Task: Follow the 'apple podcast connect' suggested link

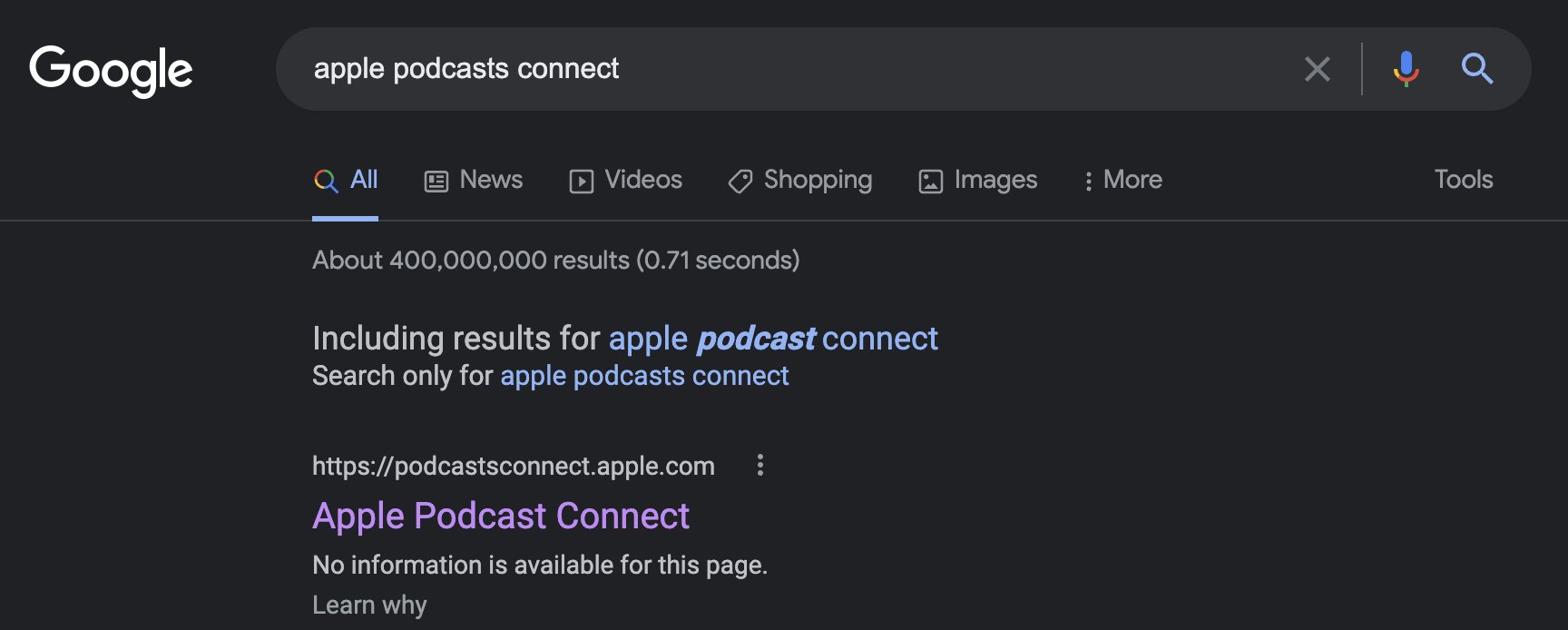Action: [x=773, y=339]
